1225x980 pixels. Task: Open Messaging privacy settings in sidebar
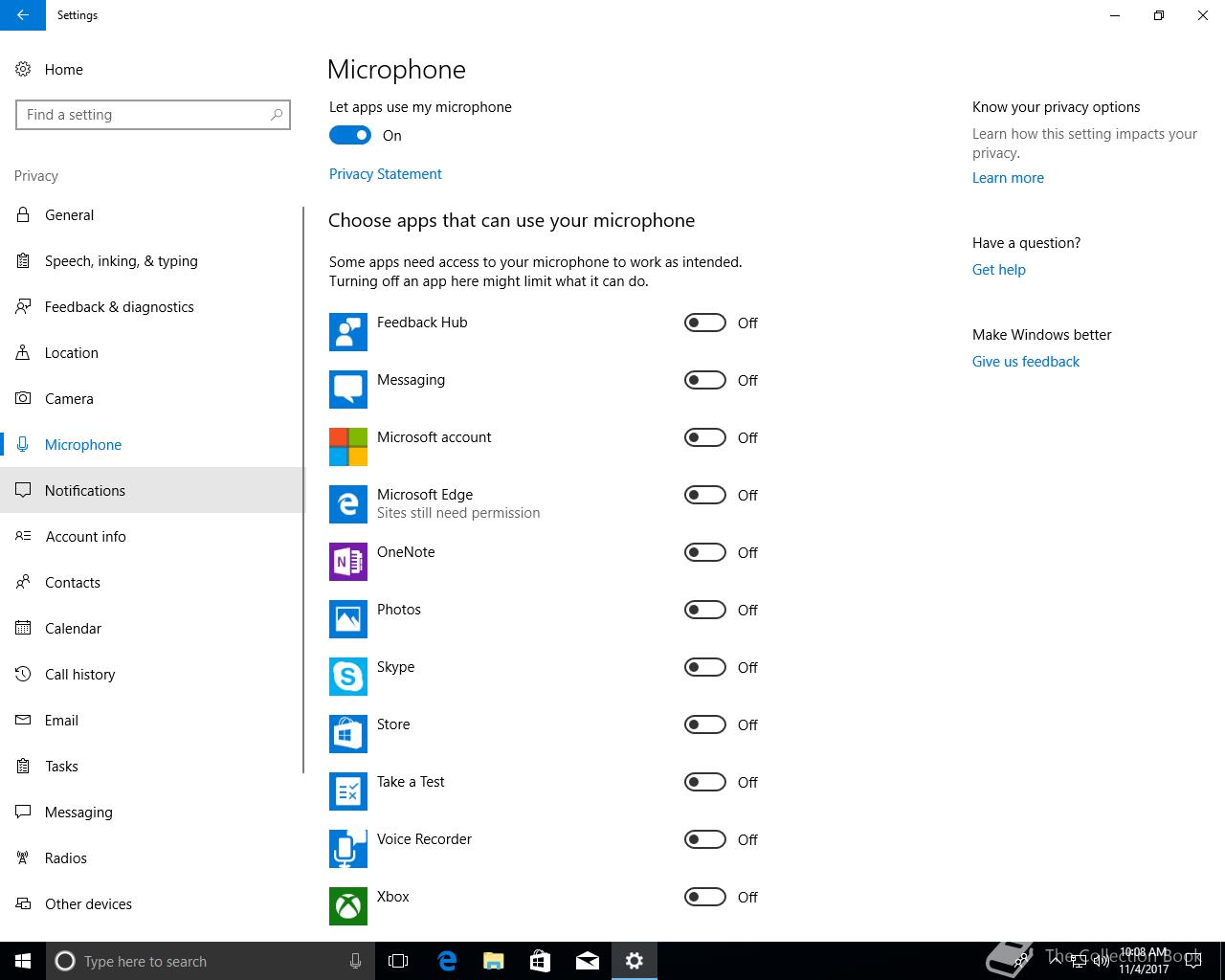(151, 813)
